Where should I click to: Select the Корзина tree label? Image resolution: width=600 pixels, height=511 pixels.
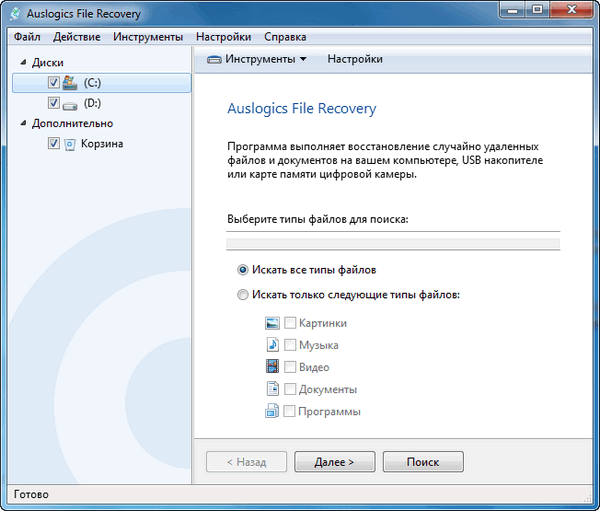coord(102,144)
